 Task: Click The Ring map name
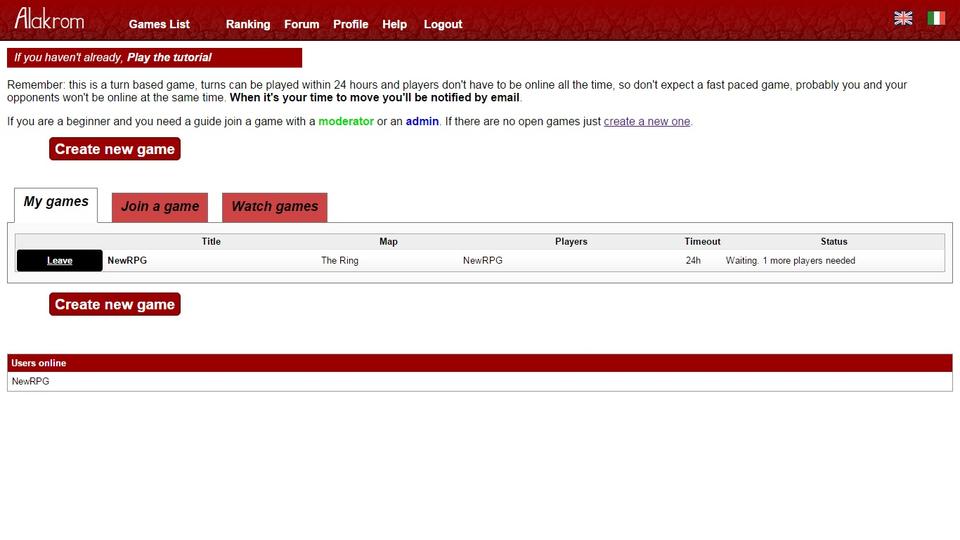pyautogui.click(x=339, y=261)
